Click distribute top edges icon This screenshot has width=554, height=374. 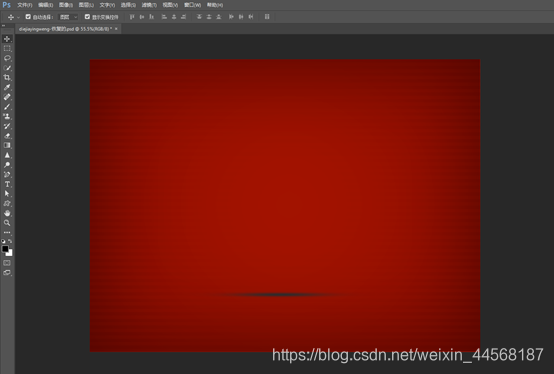(199, 17)
